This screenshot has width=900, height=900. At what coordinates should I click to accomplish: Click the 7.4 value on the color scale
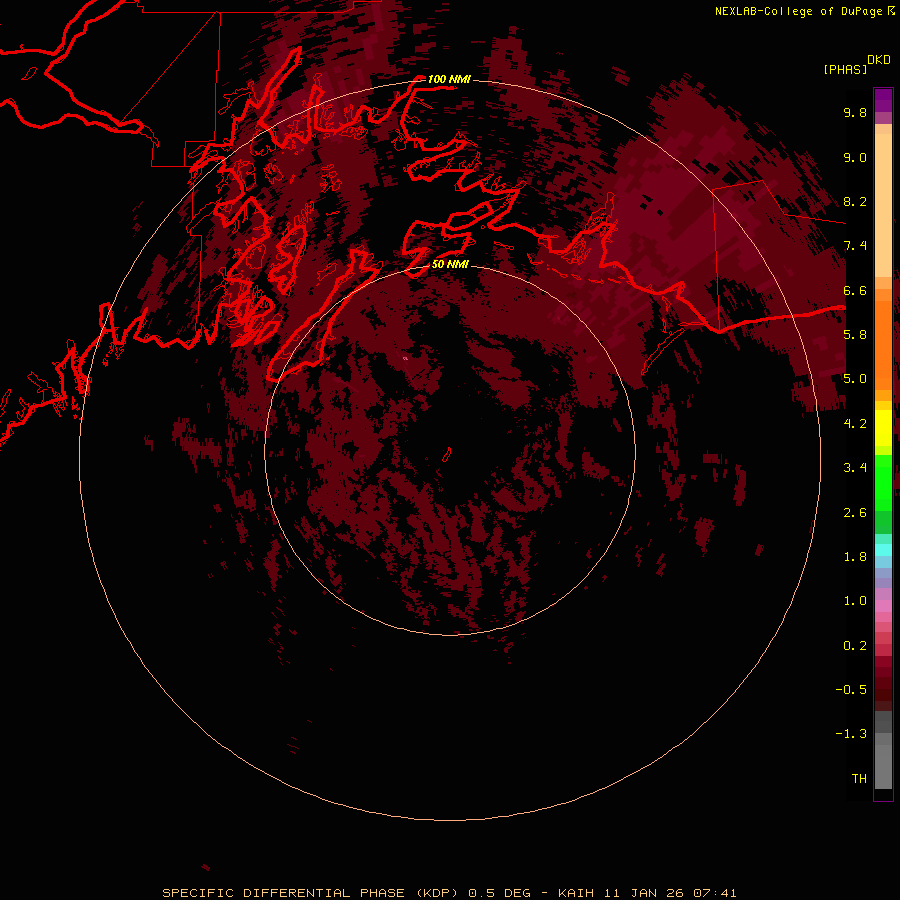855,246
